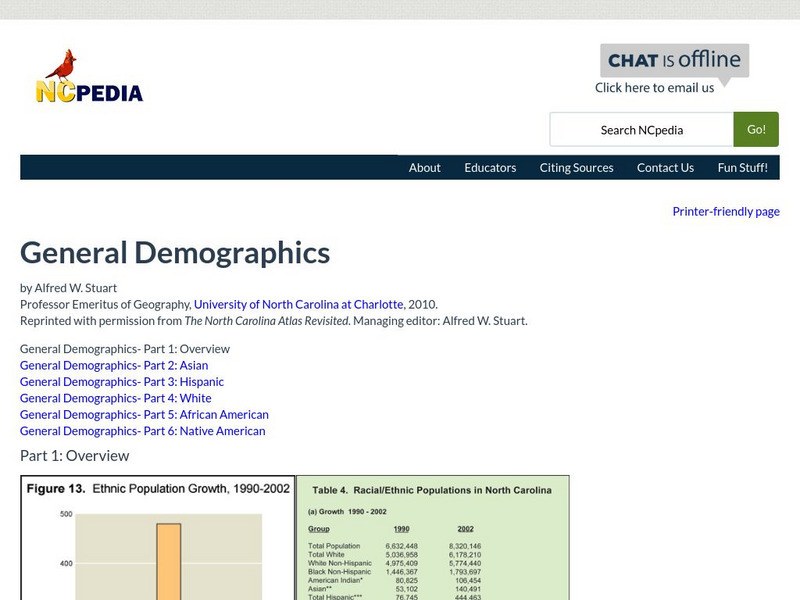The image size is (800, 600).
Task: Open the About menu item
Action: 424,167
